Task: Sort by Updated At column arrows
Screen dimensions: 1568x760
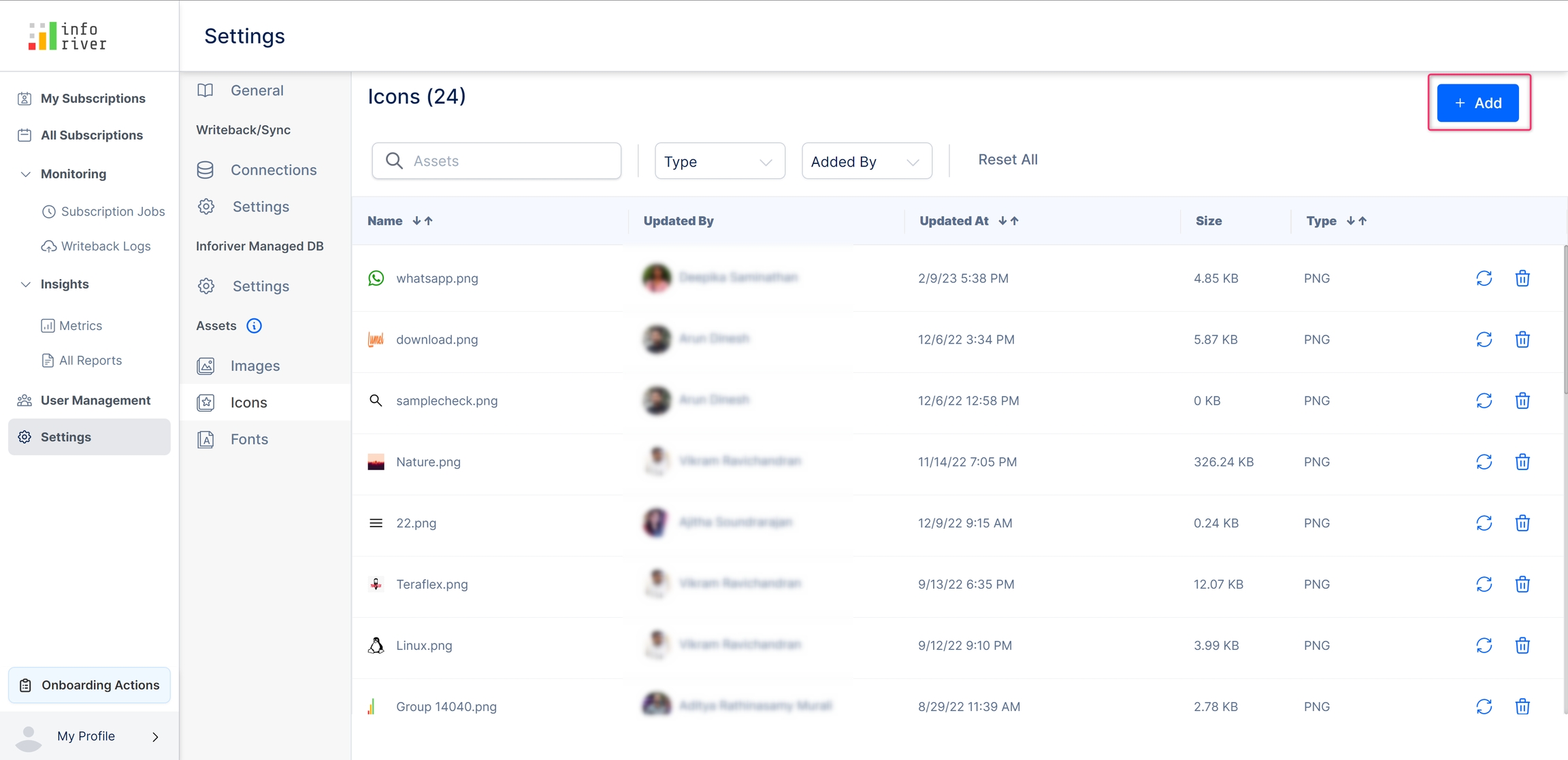Action: (1009, 221)
